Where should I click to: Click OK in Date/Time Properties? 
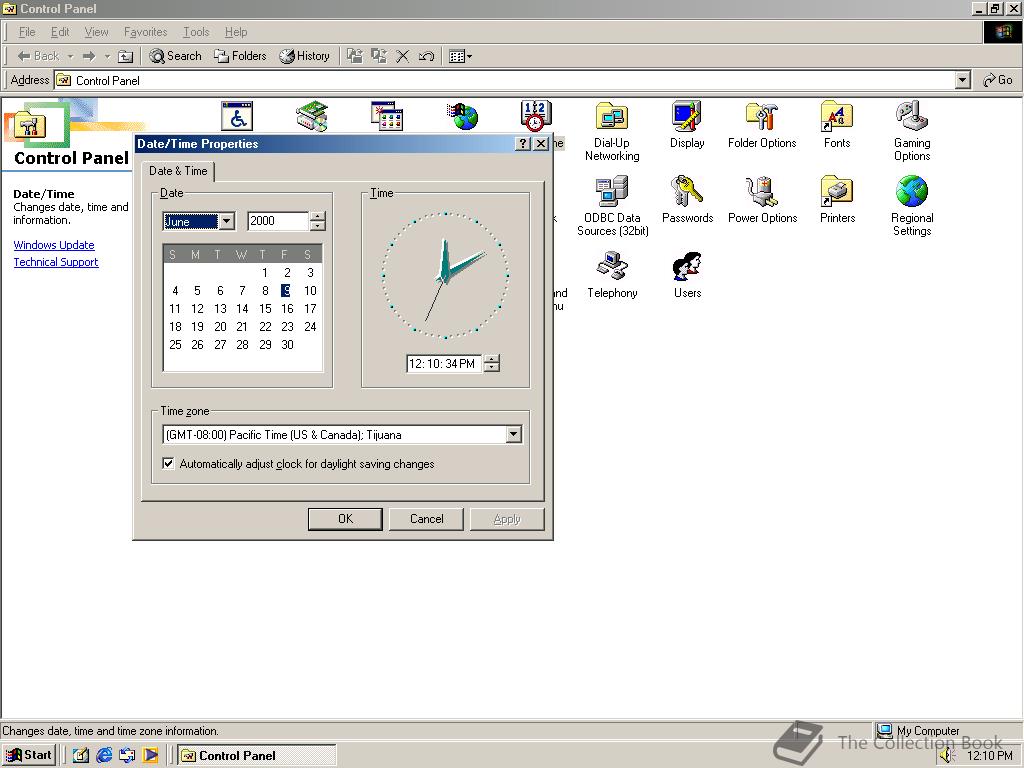tap(345, 519)
